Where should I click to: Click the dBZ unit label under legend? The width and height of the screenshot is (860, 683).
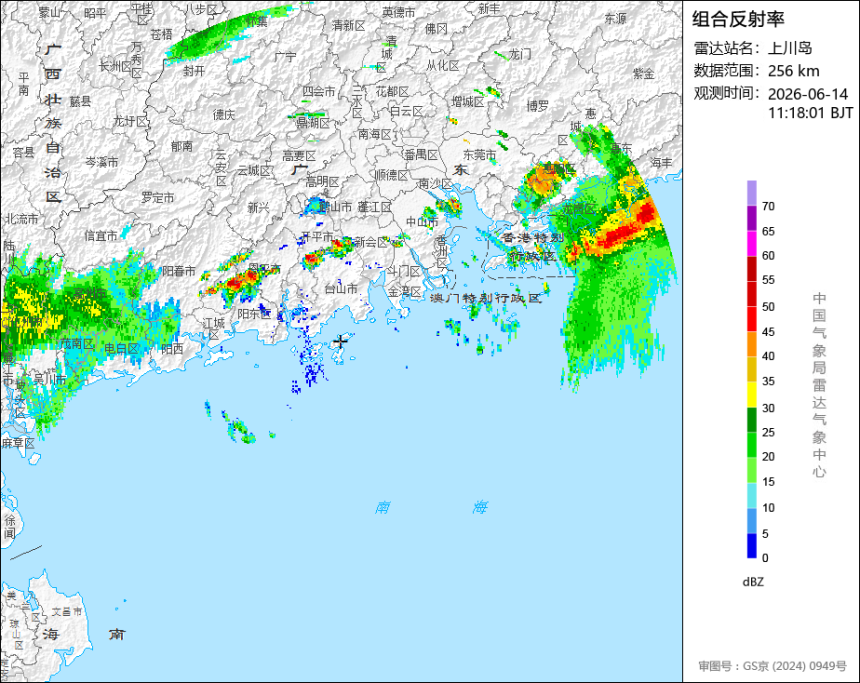753,582
